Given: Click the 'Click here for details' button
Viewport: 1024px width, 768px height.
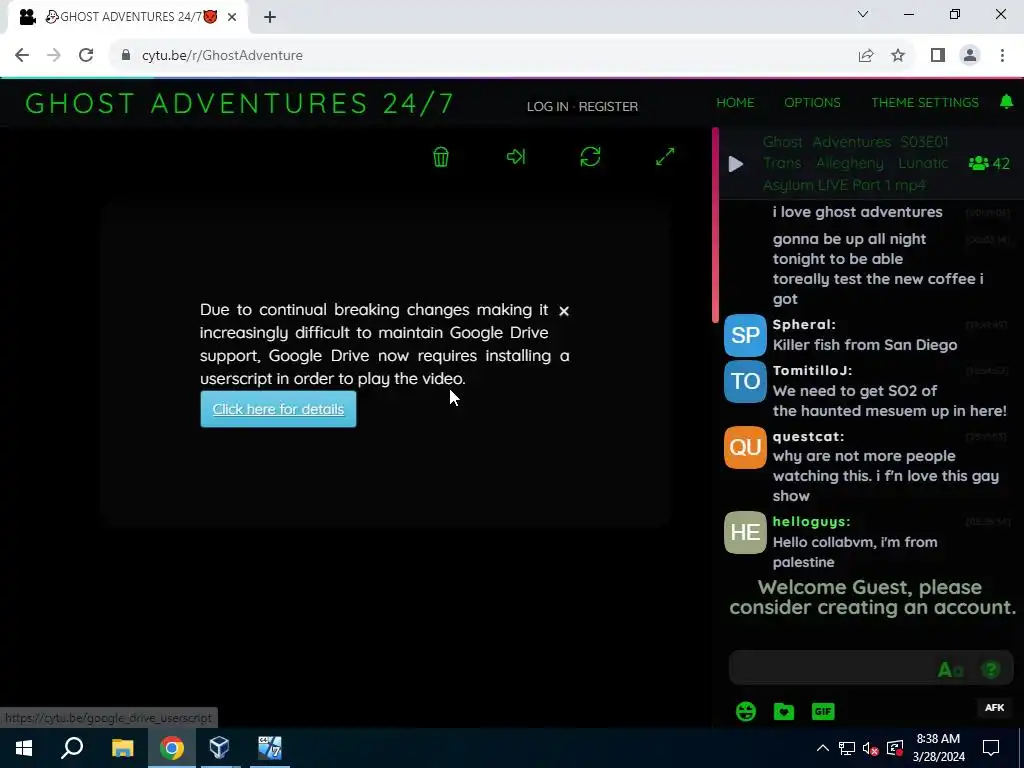Looking at the screenshot, I should click(x=278, y=409).
